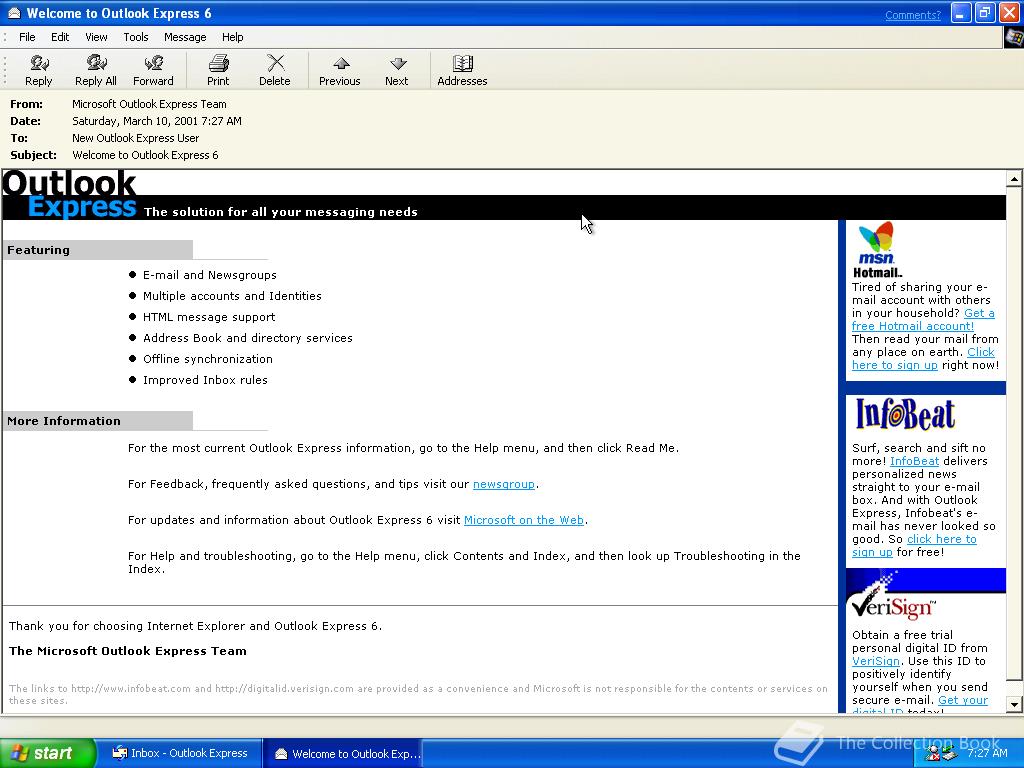The image size is (1024, 768).
Task: Click The Microsoft Outlook Express Team signature
Action: (128, 650)
